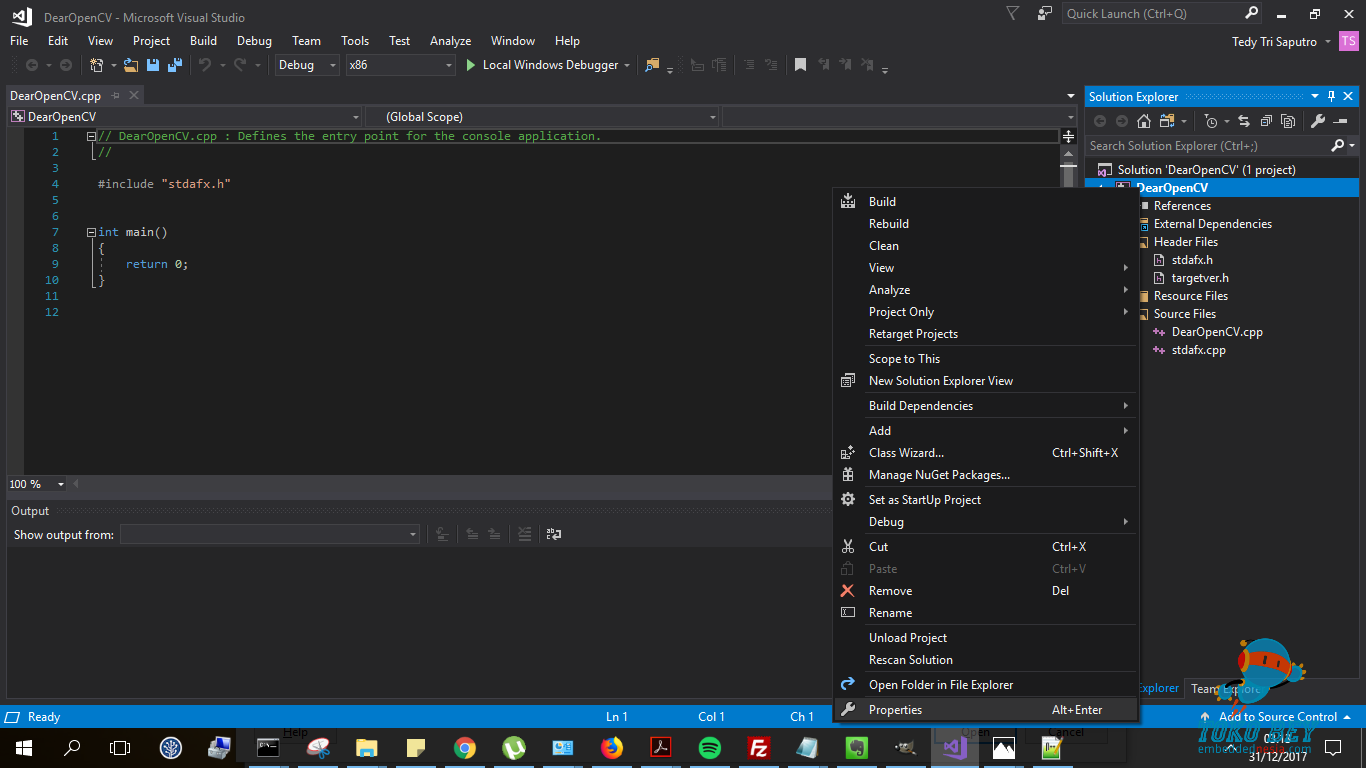Open the Tools menu
Viewport: 1366px width, 768px height.
355,41
